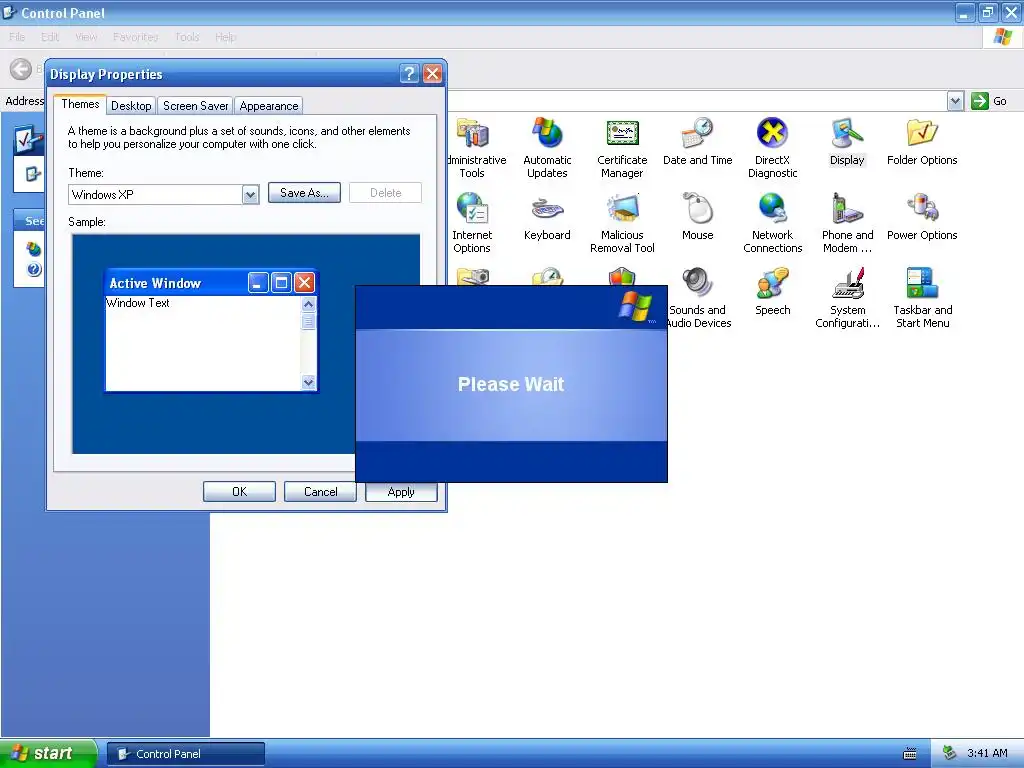Click sample window scrollbar up arrow
The image size is (1024, 768).
coord(308,304)
